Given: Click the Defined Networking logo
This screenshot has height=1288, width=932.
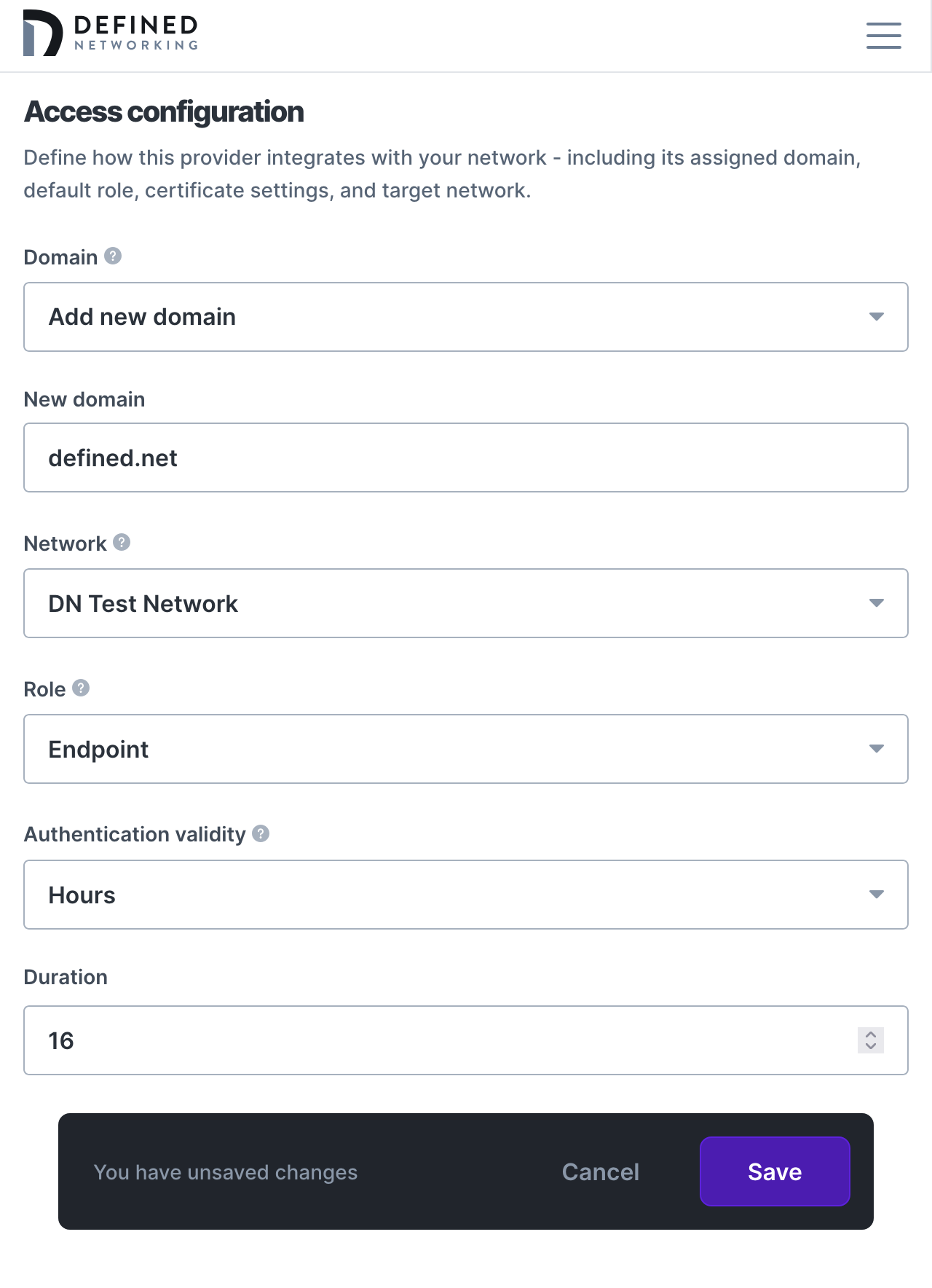Looking at the screenshot, I should click(109, 32).
